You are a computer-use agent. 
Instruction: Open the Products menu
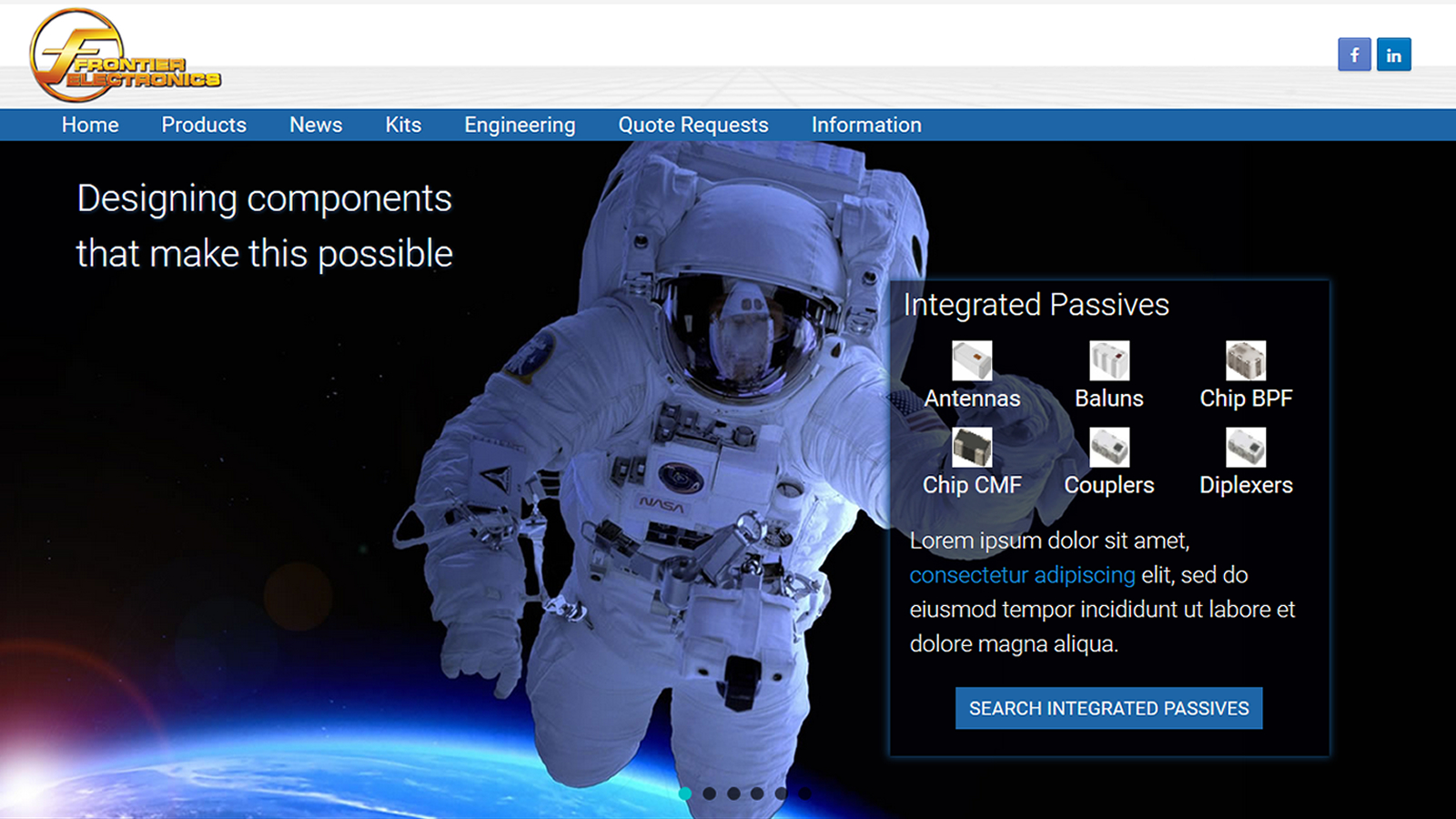tap(204, 125)
